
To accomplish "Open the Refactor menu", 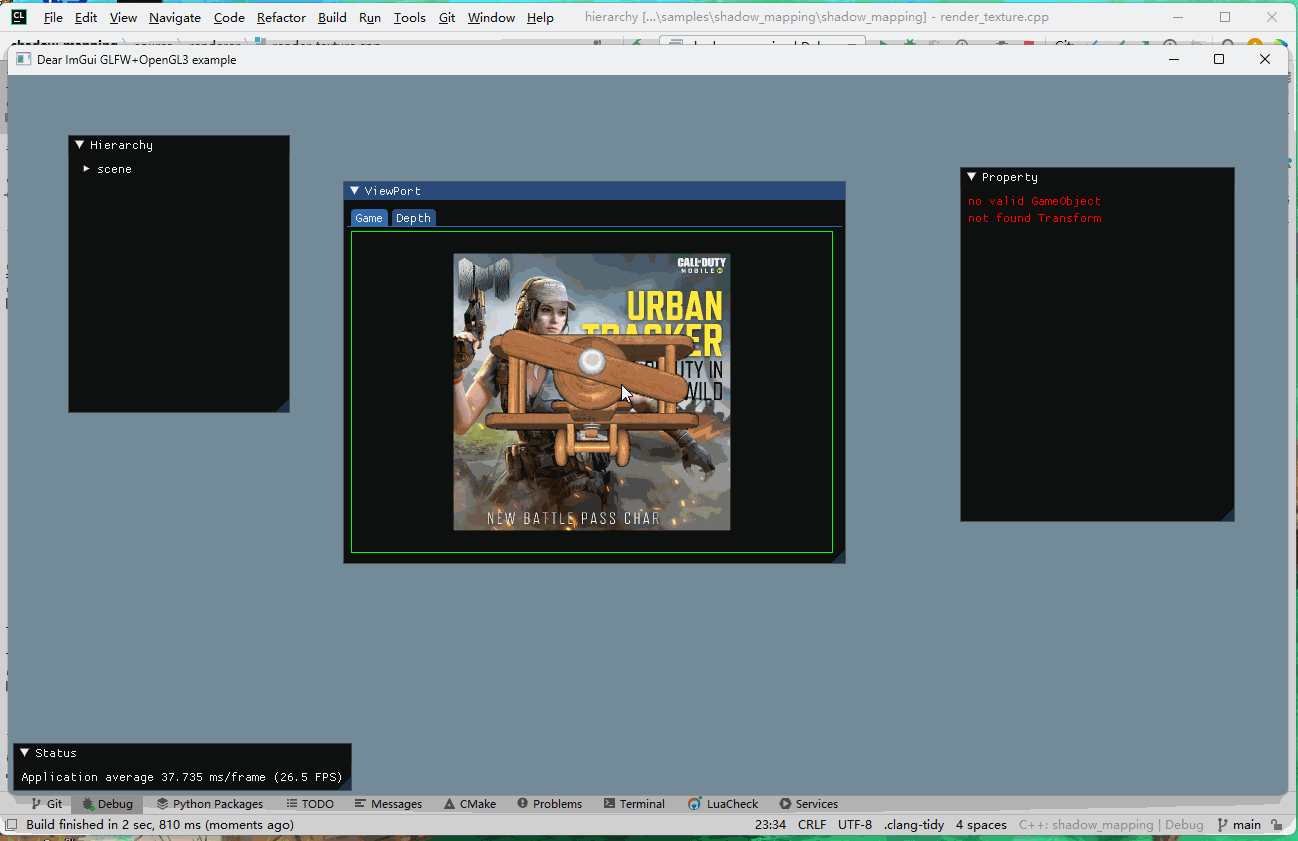I will (281, 18).
